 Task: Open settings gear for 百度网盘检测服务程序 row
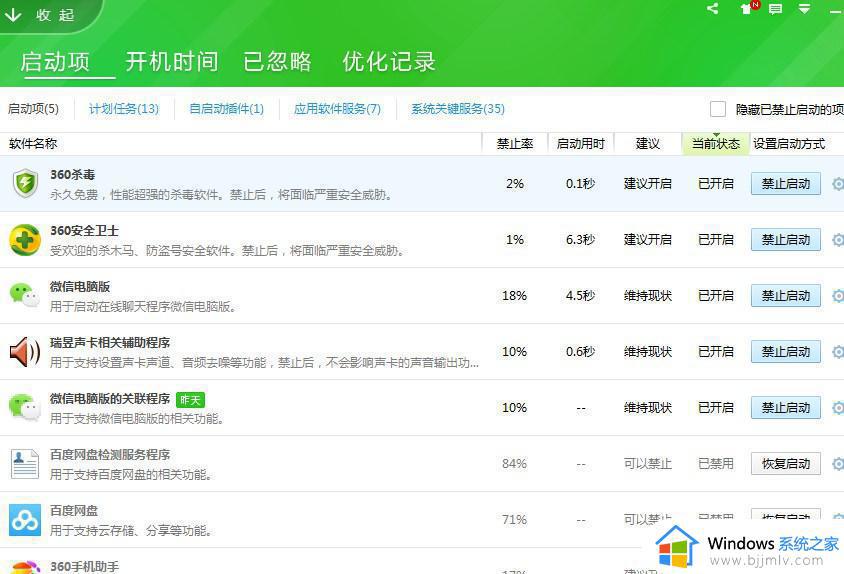[838, 464]
